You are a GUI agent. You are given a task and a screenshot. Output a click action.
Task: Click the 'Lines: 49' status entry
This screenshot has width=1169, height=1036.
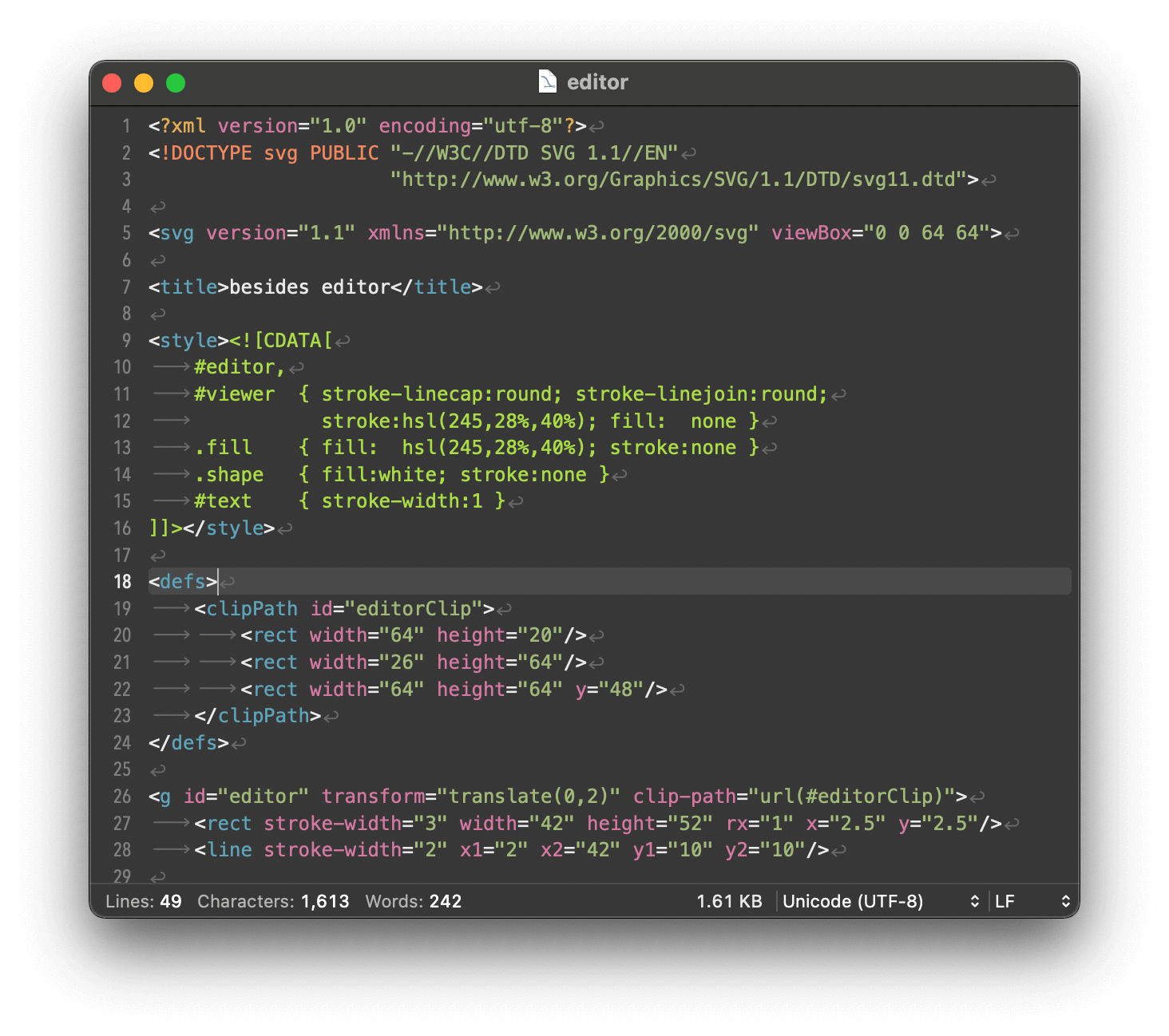[144, 901]
